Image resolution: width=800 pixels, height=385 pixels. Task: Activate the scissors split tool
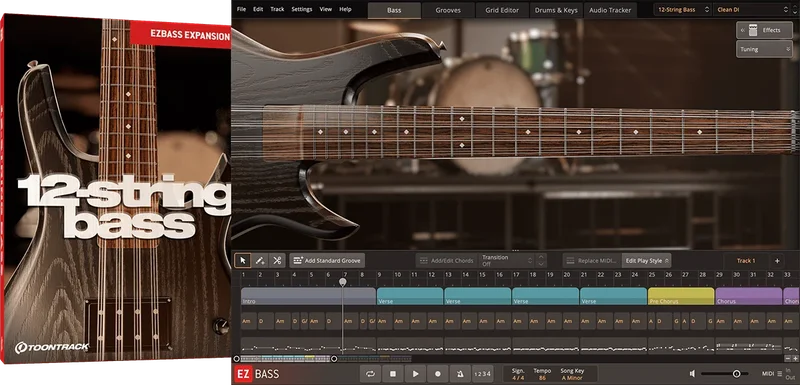277,261
